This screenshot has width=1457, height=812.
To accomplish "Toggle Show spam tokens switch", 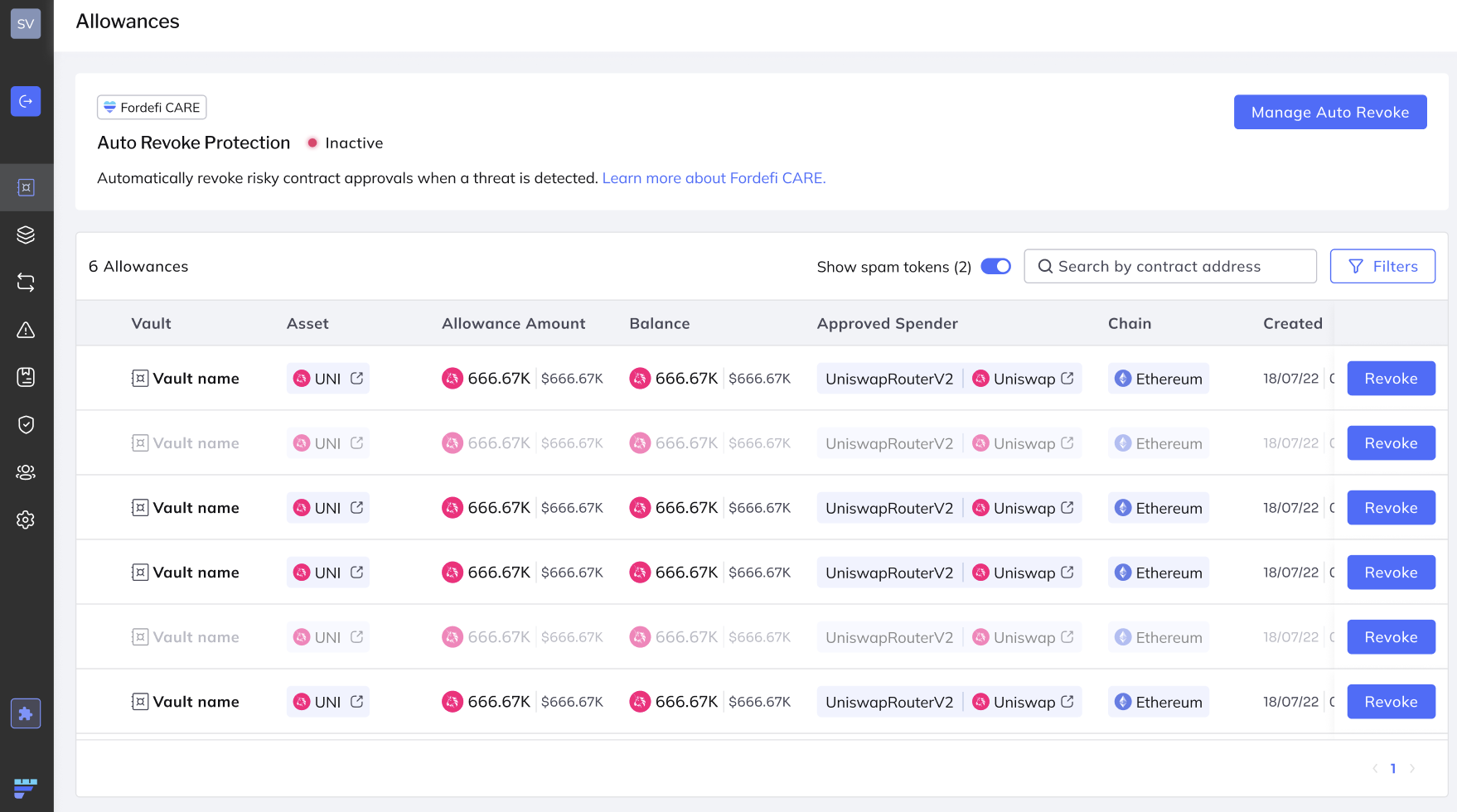I will [x=996, y=266].
